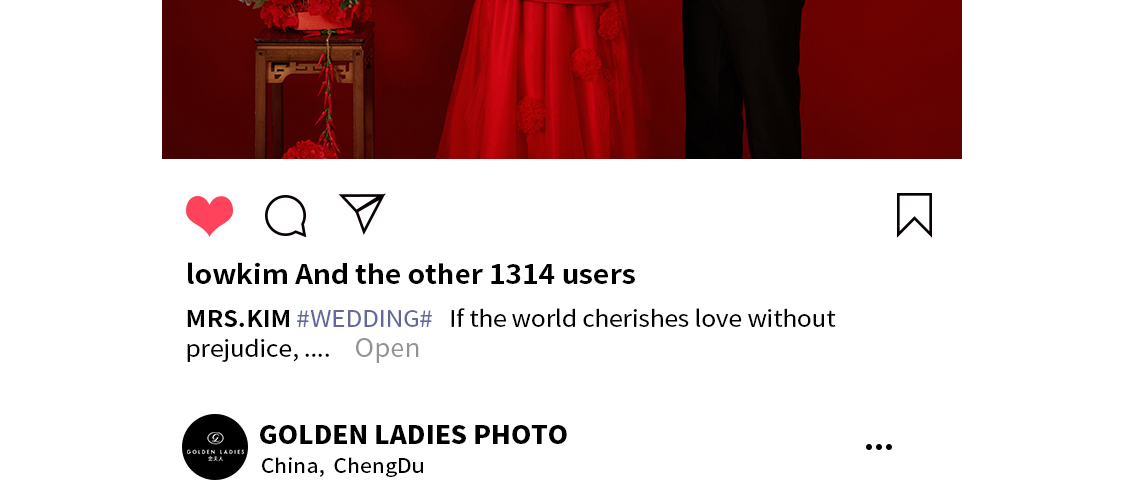Click the truncated 'prejudice, ....' caption line

tap(258, 349)
